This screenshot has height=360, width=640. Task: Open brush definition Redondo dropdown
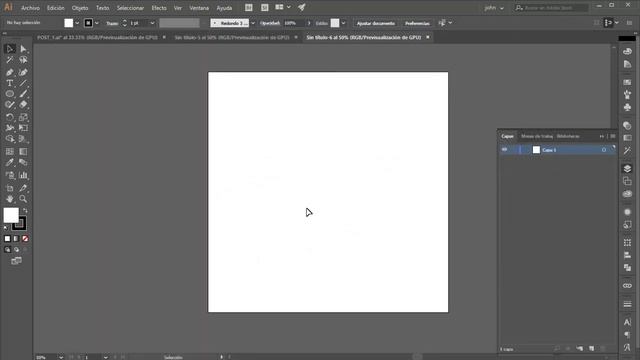(x=253, y=23)
